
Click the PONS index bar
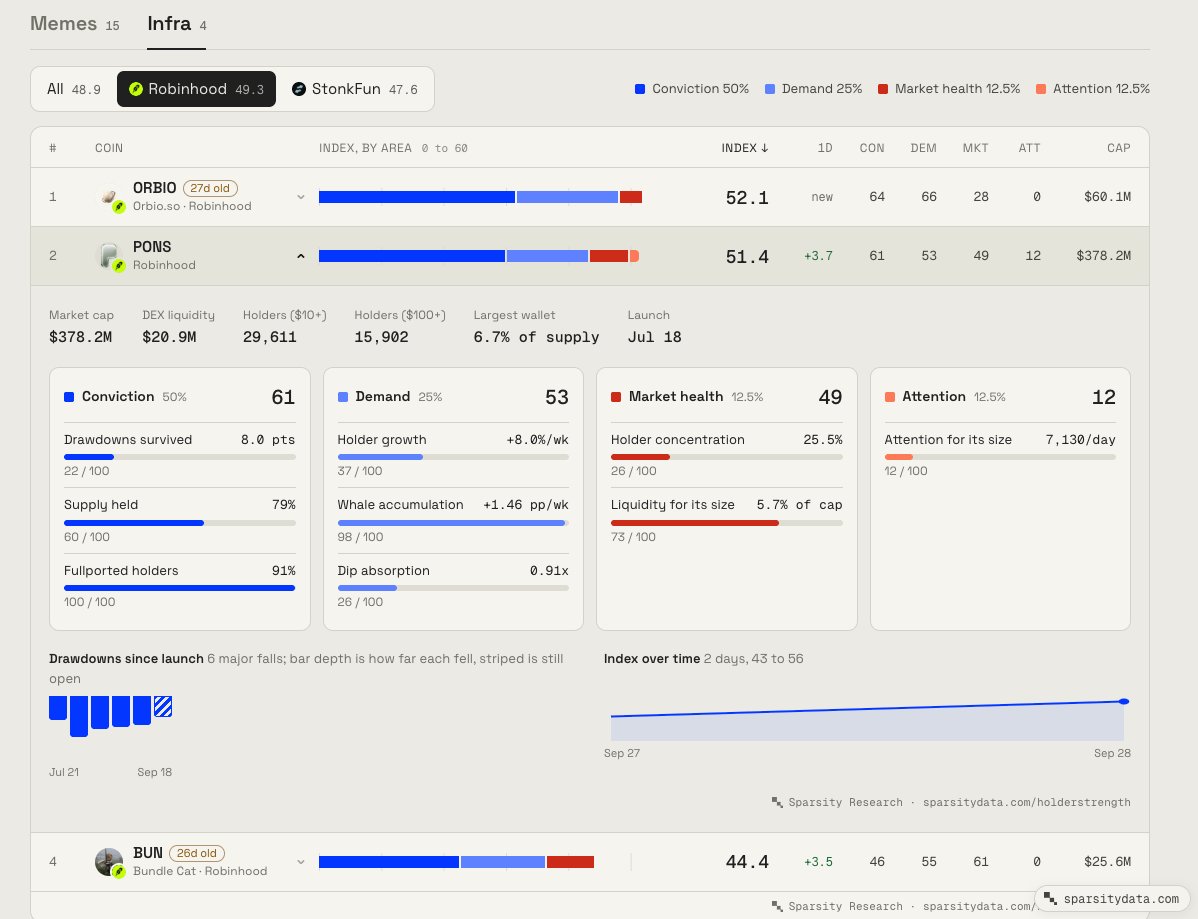(x=478, y=256)
